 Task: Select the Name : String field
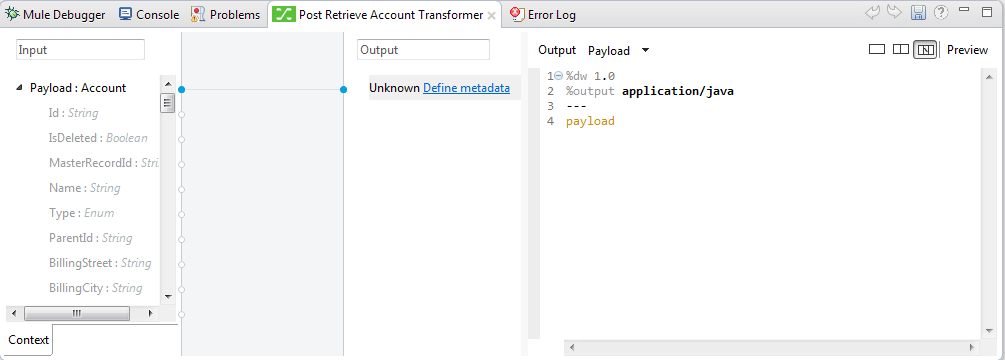tap(85, 188)
